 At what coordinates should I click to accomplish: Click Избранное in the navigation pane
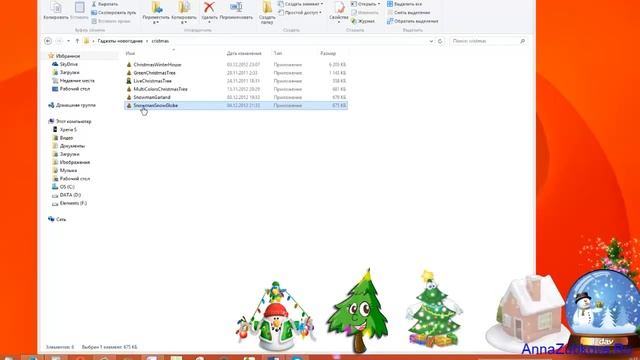[x=64, y=56]
